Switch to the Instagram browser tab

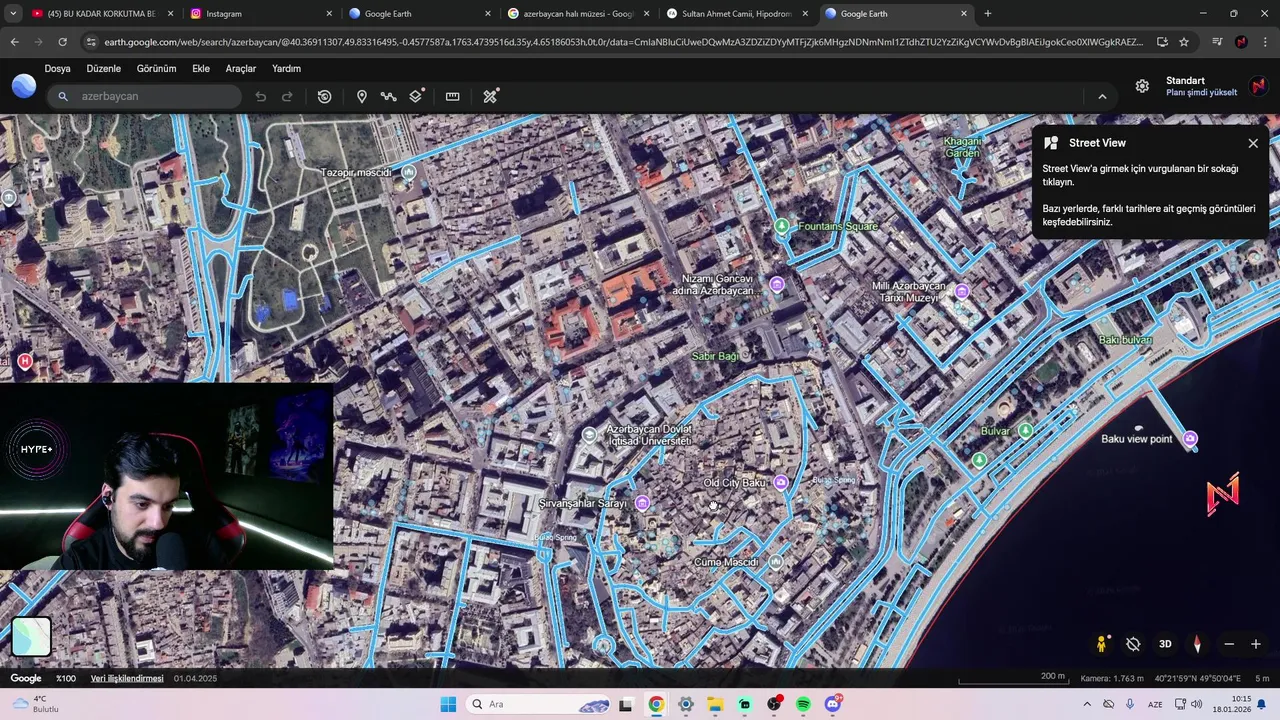pos(260,14)
